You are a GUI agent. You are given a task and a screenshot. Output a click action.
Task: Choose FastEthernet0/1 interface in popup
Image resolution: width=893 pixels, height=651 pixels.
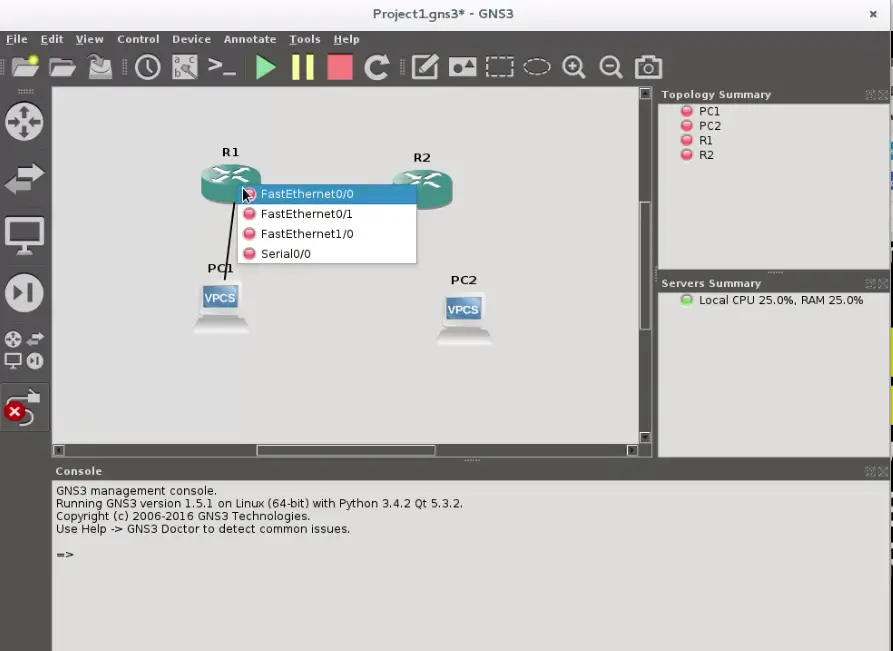click(327, 214)
